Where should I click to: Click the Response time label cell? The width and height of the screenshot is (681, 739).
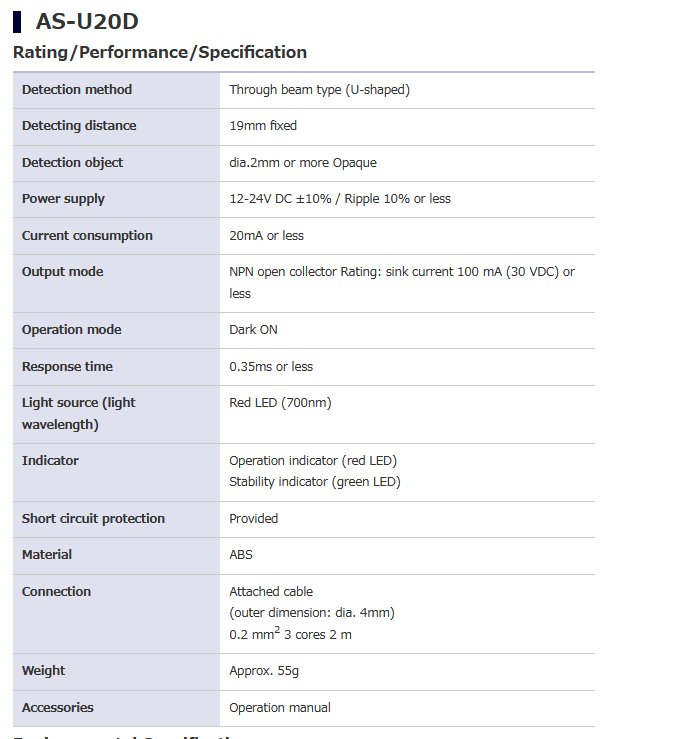click(x=67, y=367)
